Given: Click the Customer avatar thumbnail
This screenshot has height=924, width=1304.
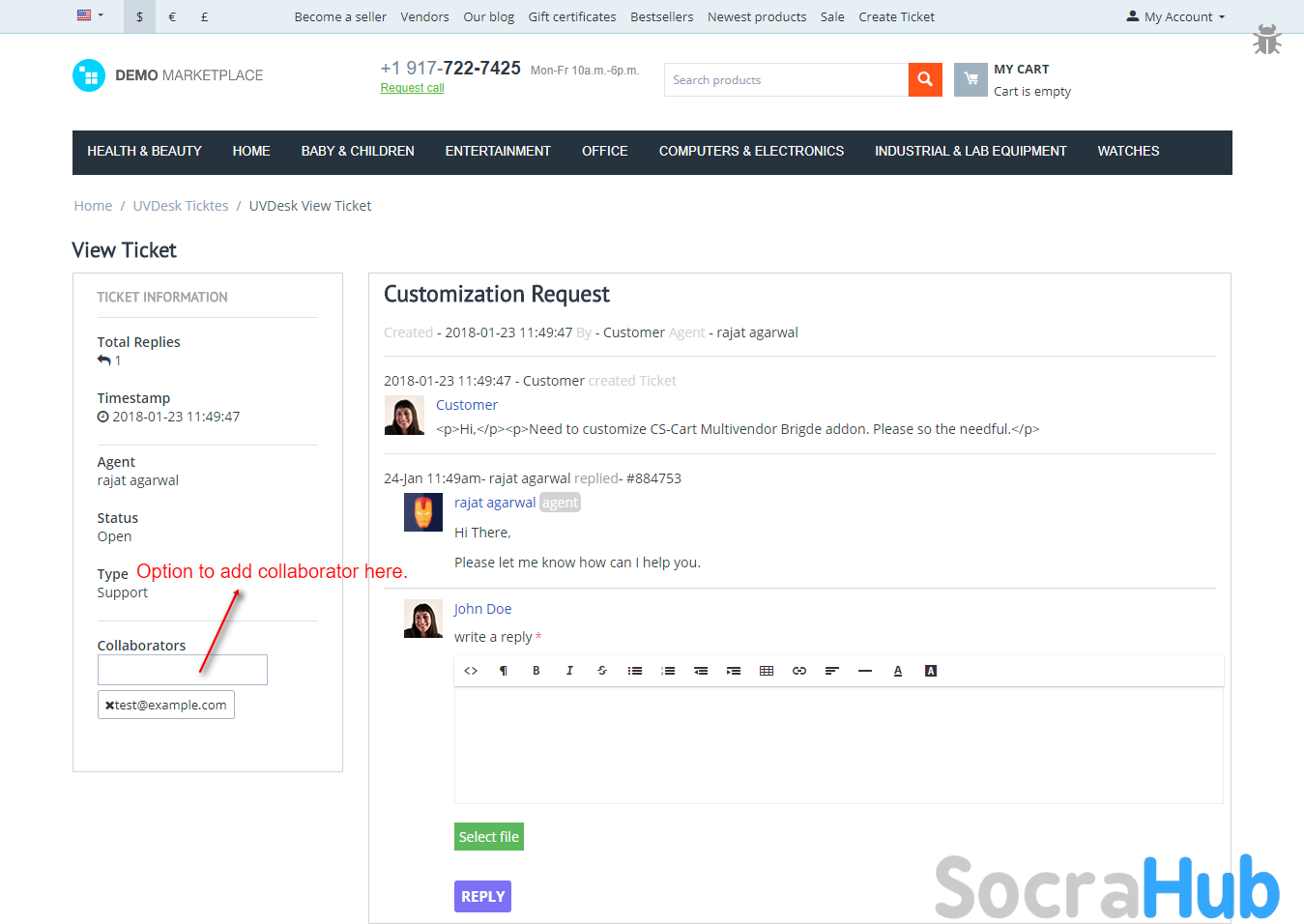Looking at the screenshot, I should click(404, 416).
